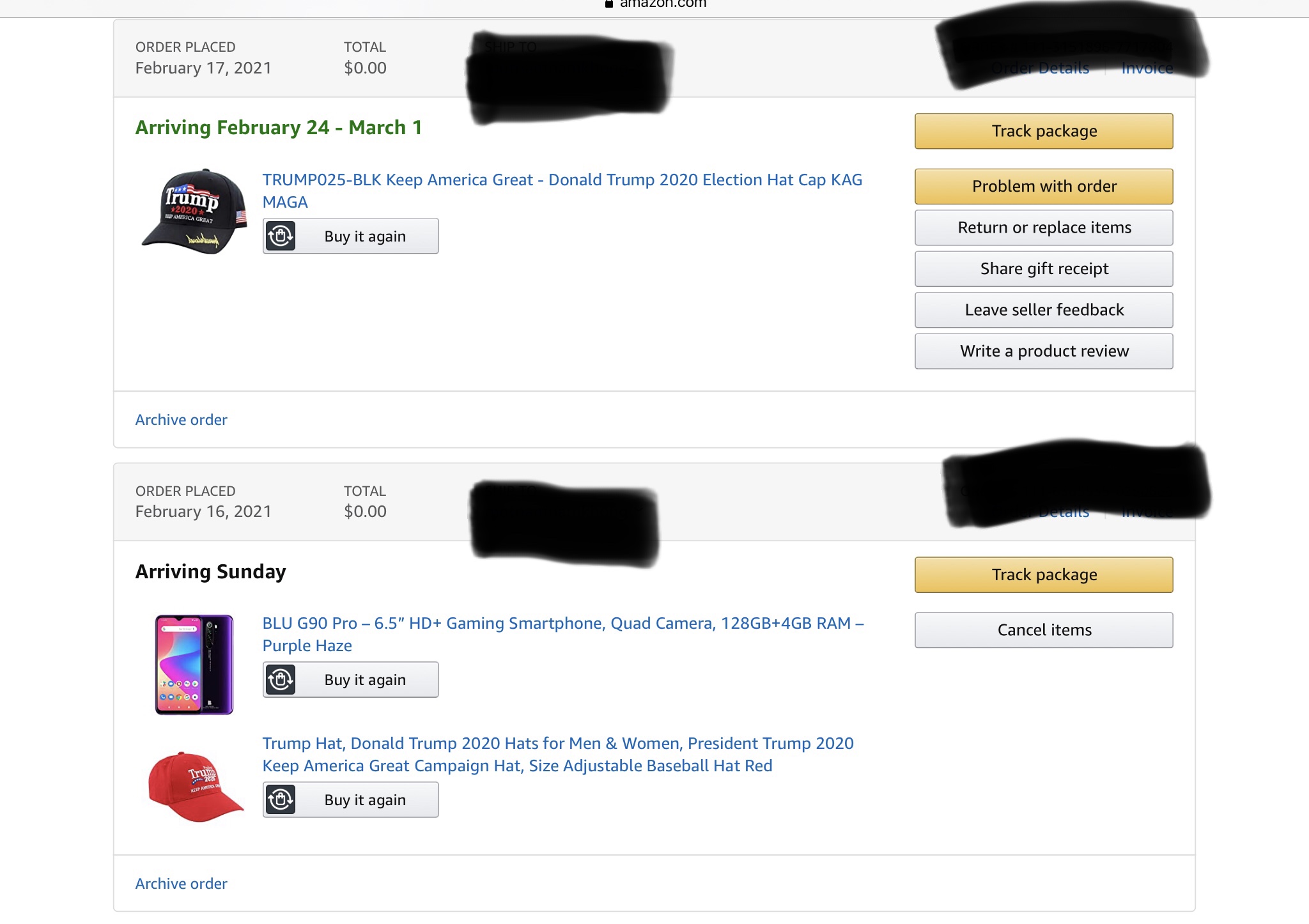The width and height of the screenshot is (1309, 924).
Task: Track package for the order arriving Sunday
Action: coord(1044,575)
